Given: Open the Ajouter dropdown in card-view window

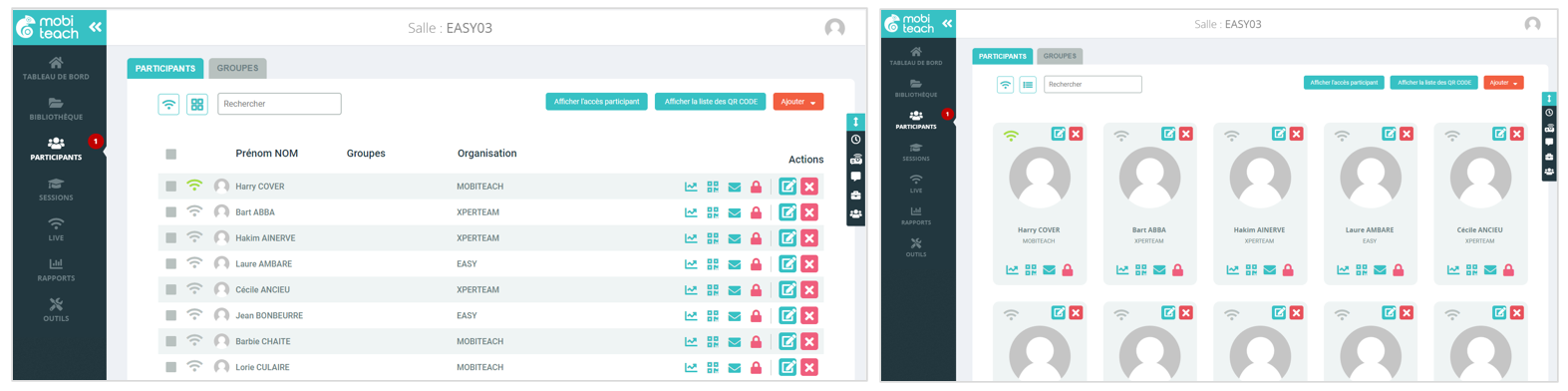Looking at the screenshot, I should [1503, 83].
